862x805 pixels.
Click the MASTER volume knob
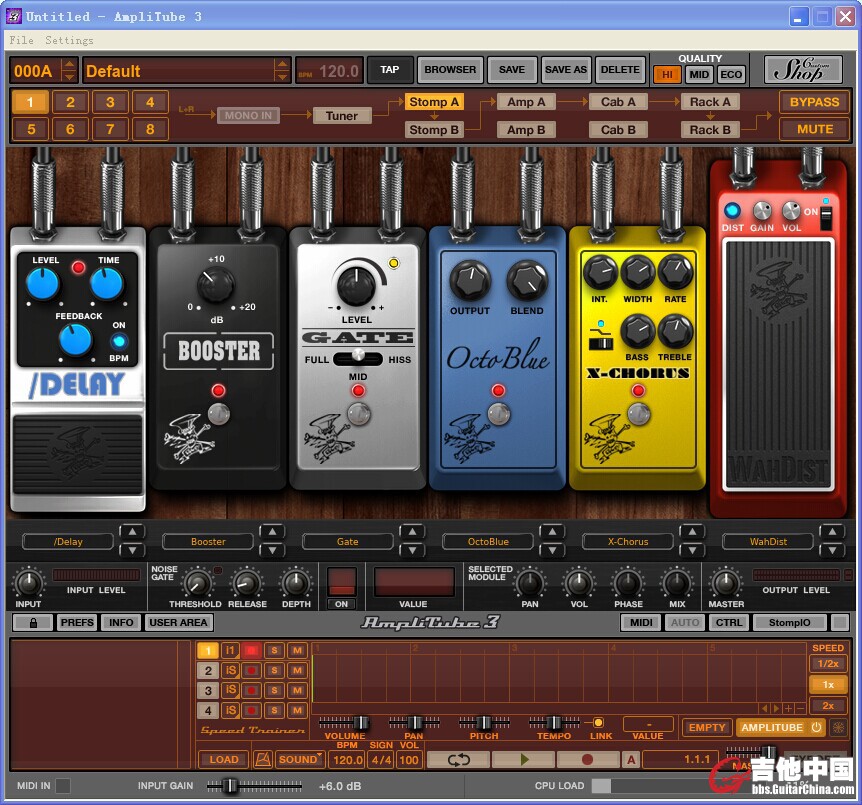tap(726, 583)
